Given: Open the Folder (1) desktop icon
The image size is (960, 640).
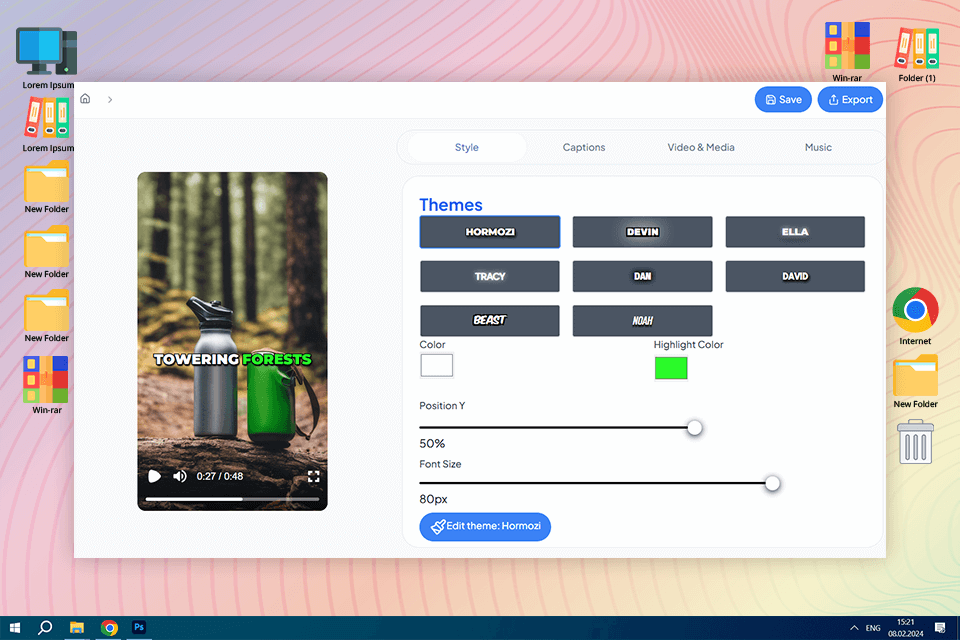Looking at the screenshot, I should tap(917, 54).
